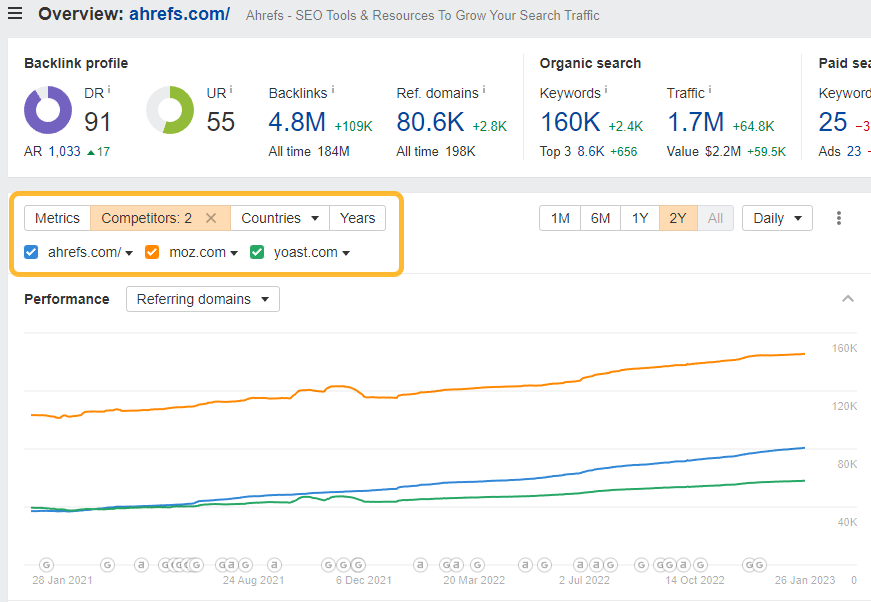Click the info icon beside Keywords

coord(608,88)
